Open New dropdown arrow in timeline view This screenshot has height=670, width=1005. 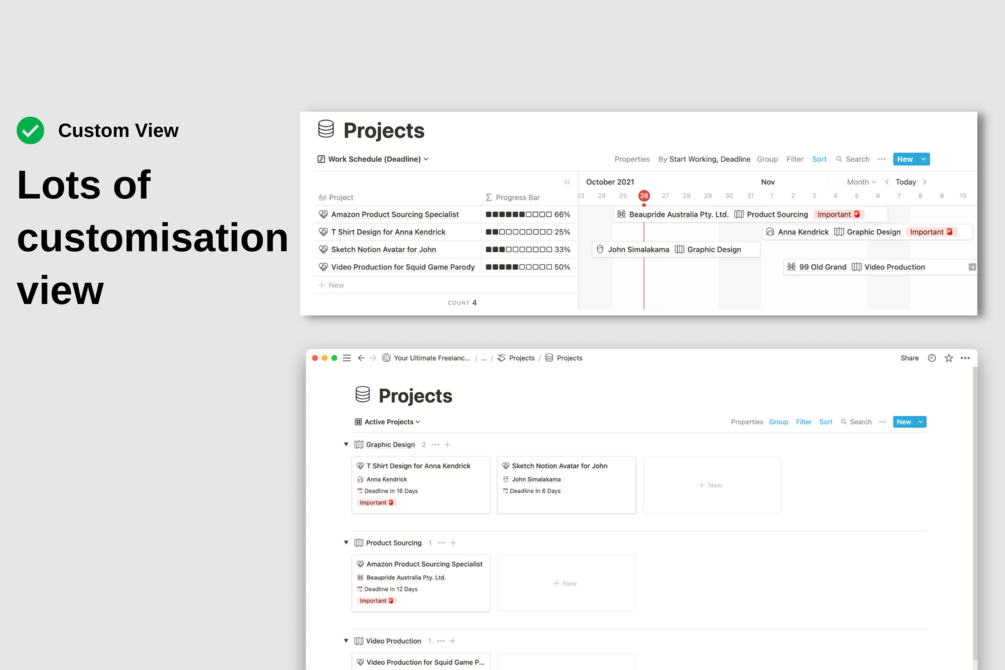point(924,159)
